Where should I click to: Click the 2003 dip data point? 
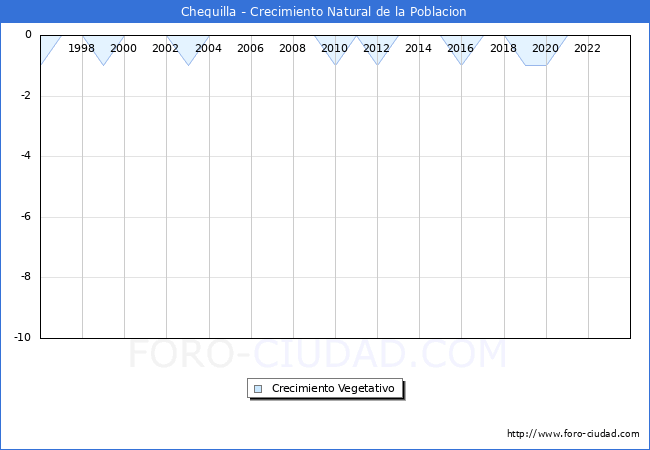188,65
